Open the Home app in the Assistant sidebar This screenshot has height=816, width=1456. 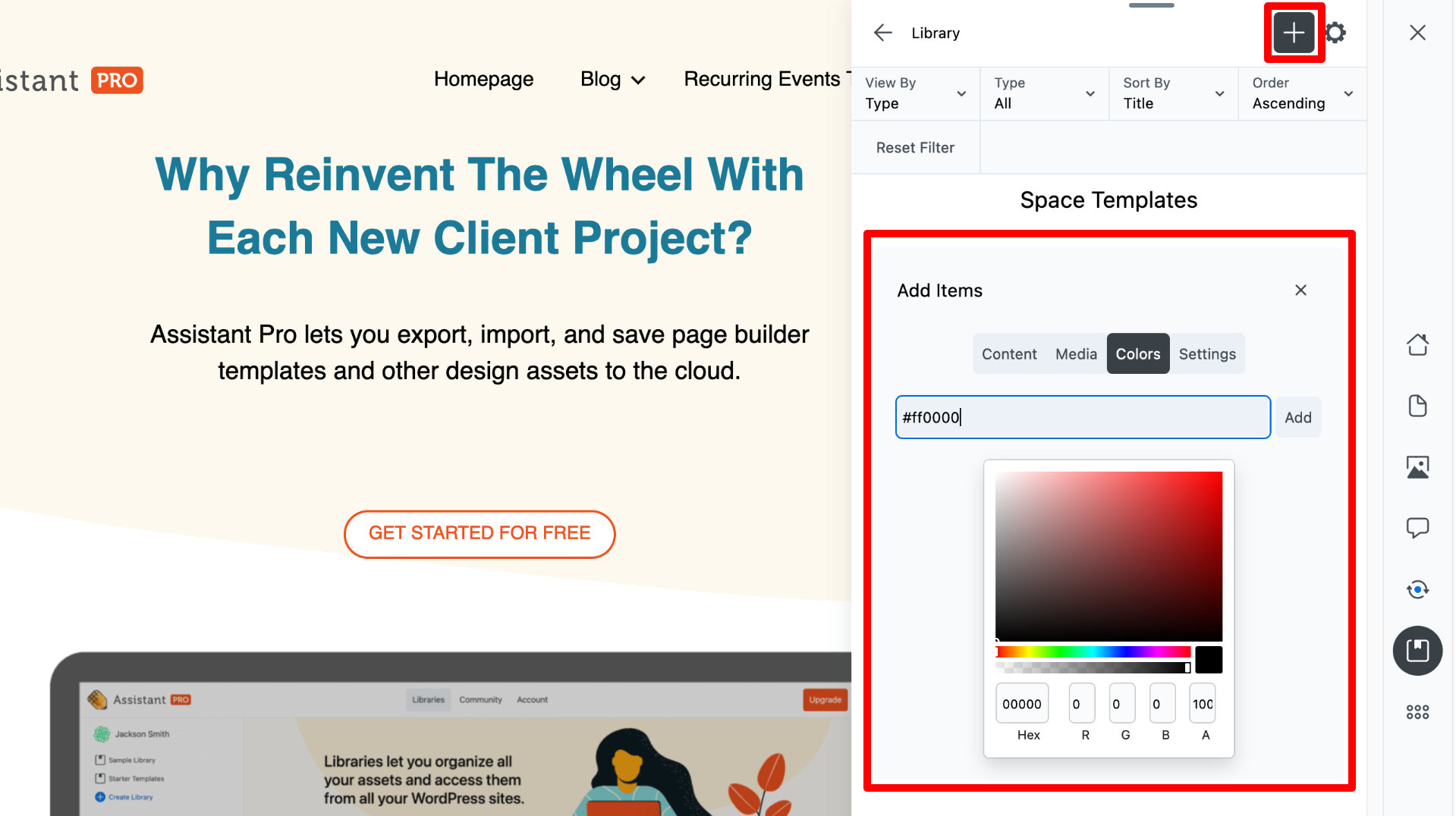1417,344
